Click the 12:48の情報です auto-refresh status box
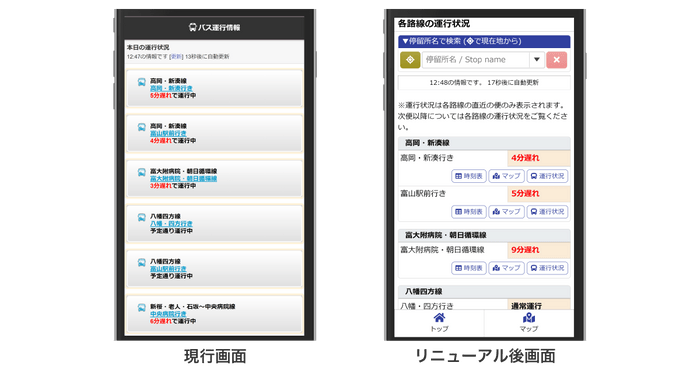 (x=484, y=83)
